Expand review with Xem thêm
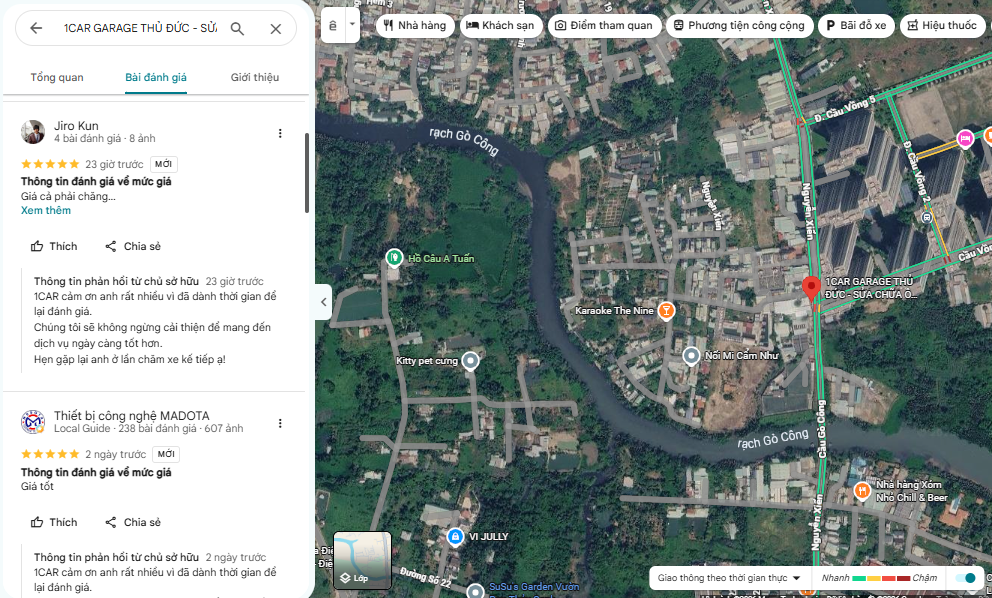Screen dimensions: 992x598 point(46,210)
